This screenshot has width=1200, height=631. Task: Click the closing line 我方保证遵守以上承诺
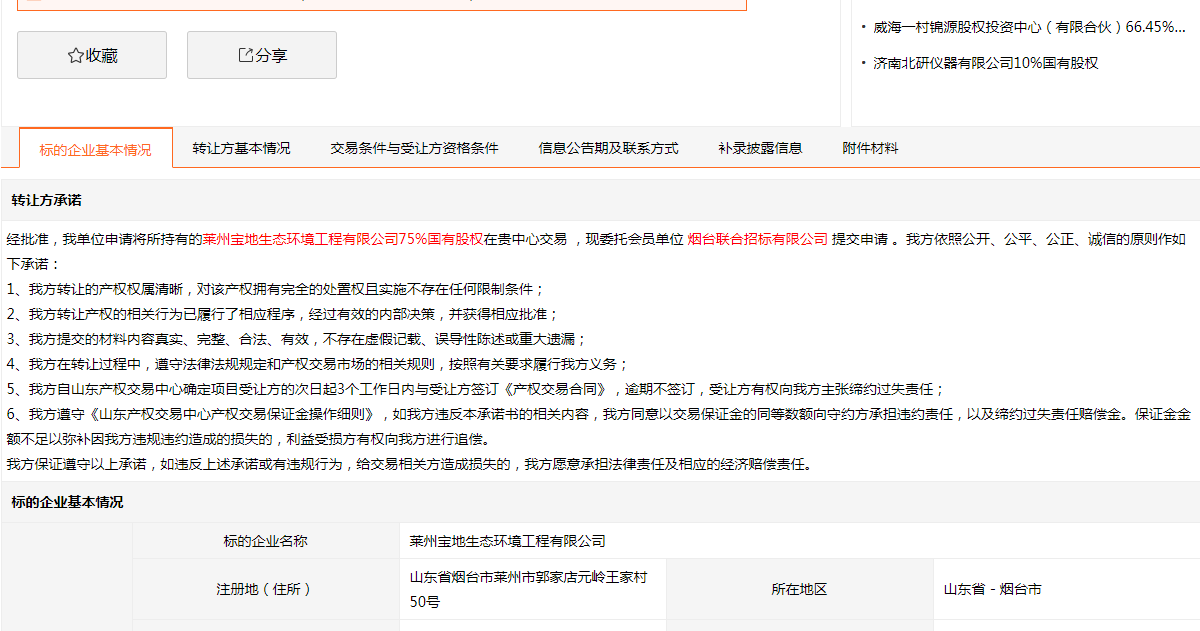(409, 464)
